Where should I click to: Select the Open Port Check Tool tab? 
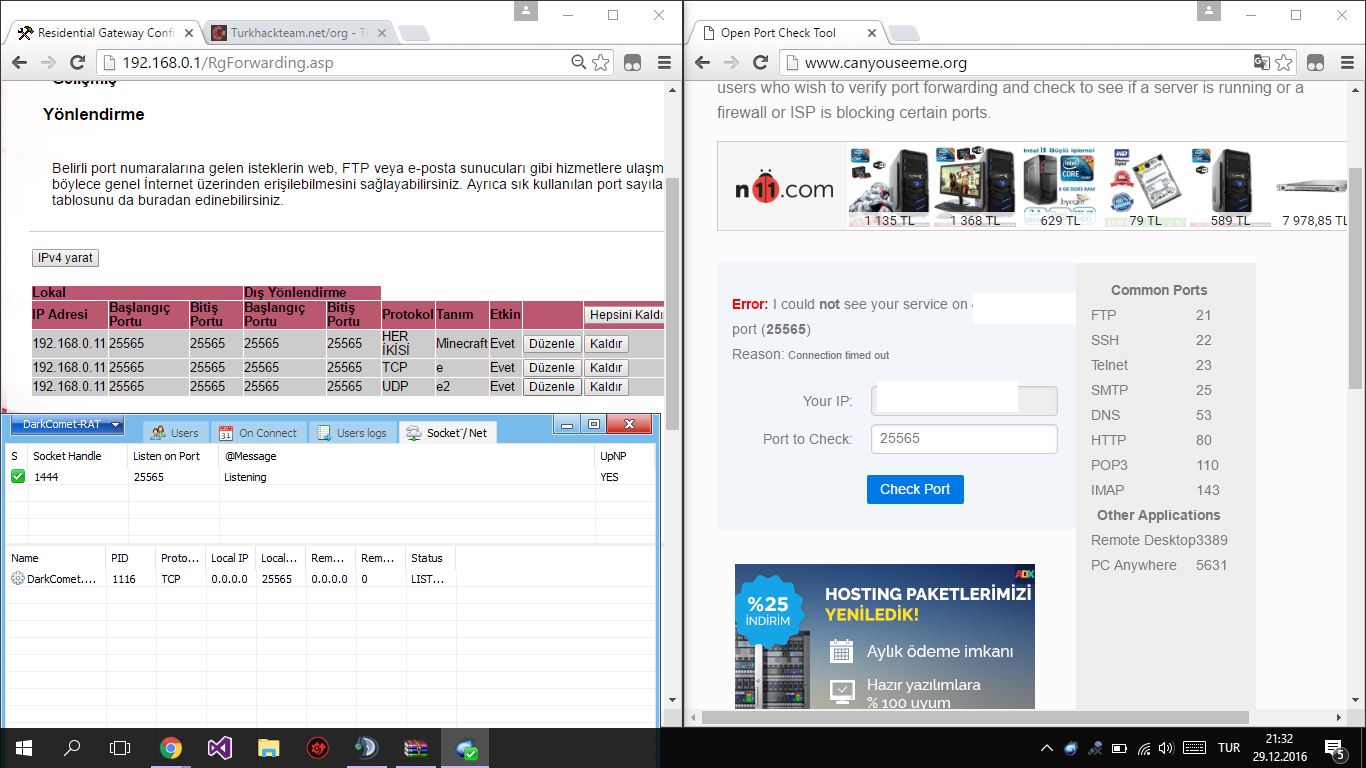tap(786, 33)
